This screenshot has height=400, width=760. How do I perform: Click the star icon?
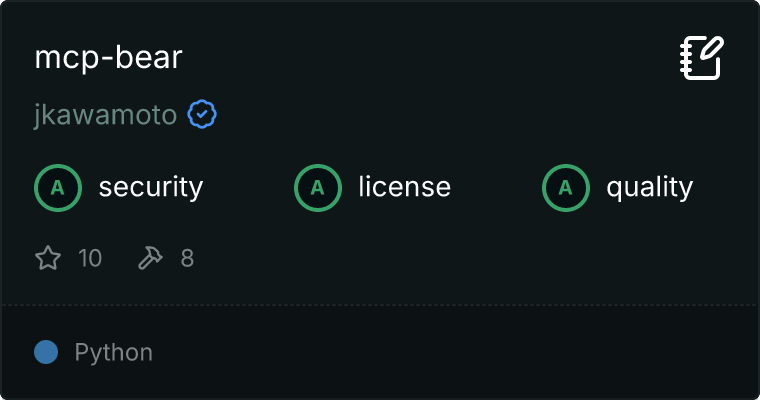(48, 259)
